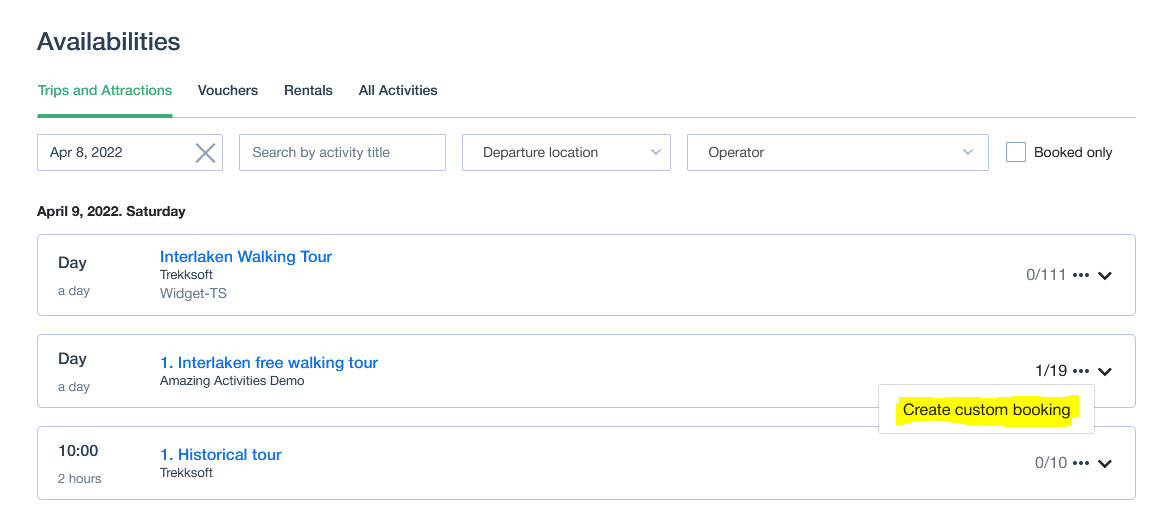Open the Operator dropdown

838,152
